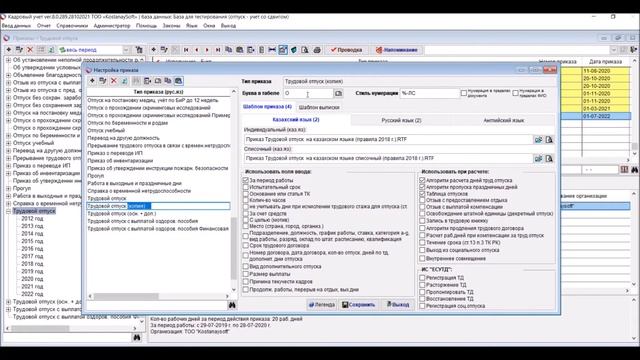Click binoculars icon below left orders tree
This screenshot has width=640, height=360.
coord(137,338)
